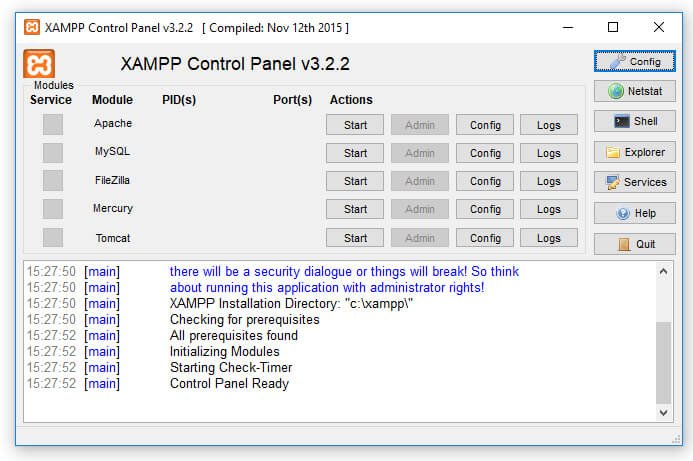
Task: Start the MySQL module
Action: pos(355,153)
